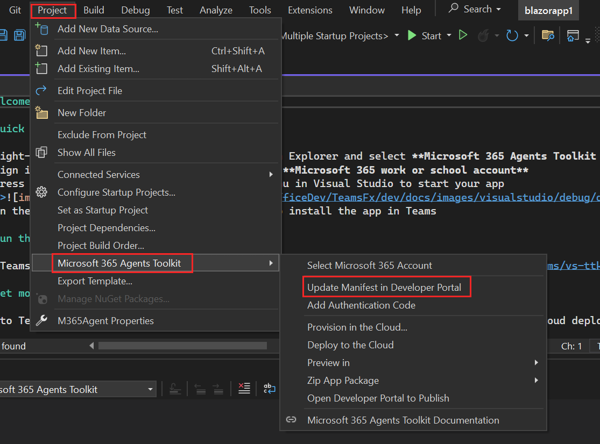The image size is (600, 444).
Task: Select New Folder menu entry
Action: 157,113
